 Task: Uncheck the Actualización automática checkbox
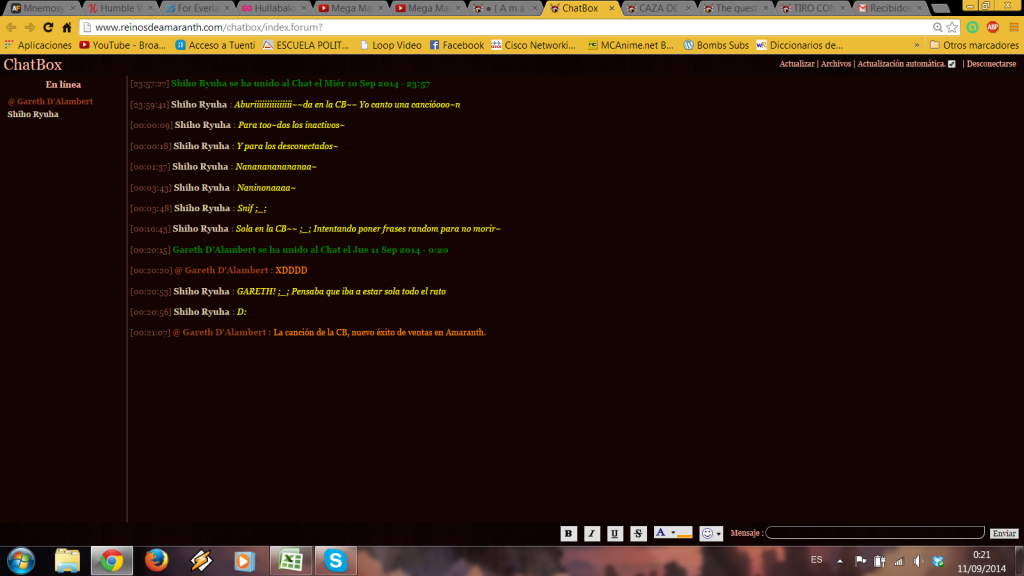(951, 64)
